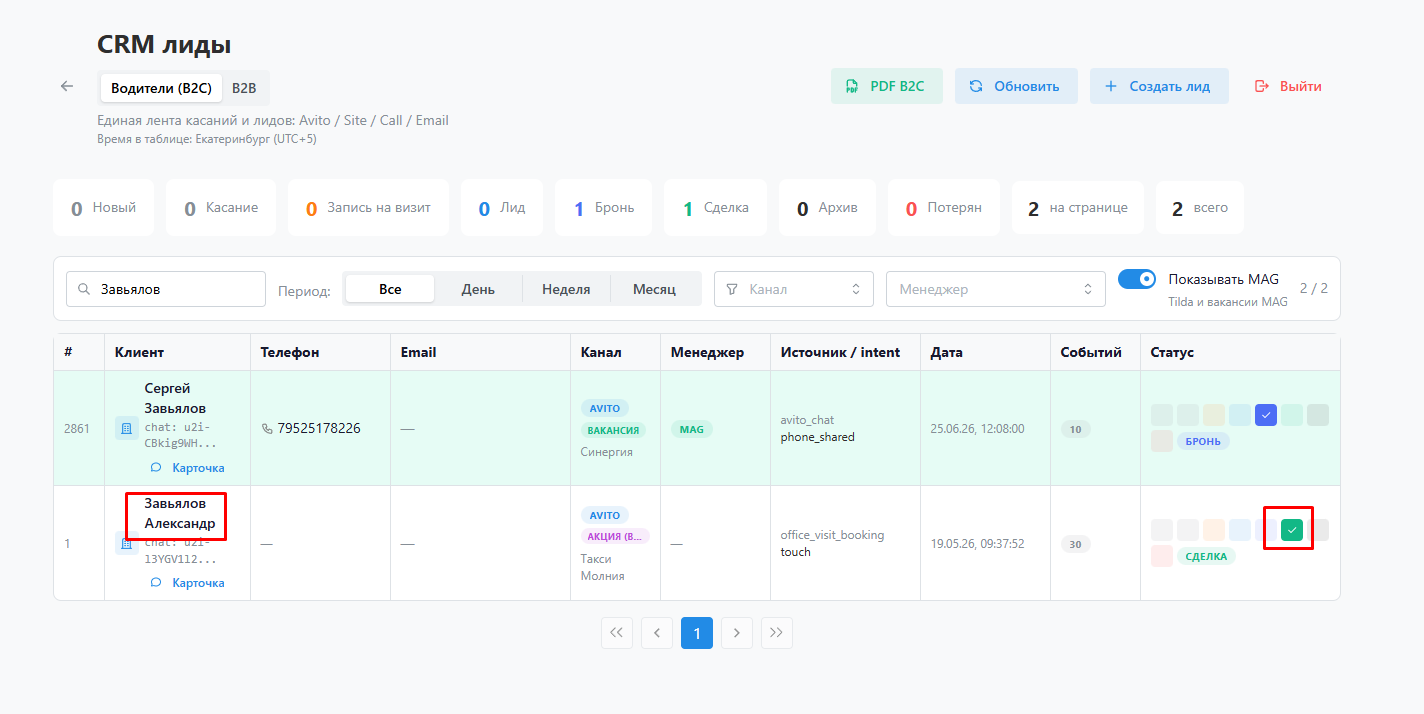Screen dimensions: 1424x714
Task: Click the magnifier icon in the search field
Action: pos(84,289)
